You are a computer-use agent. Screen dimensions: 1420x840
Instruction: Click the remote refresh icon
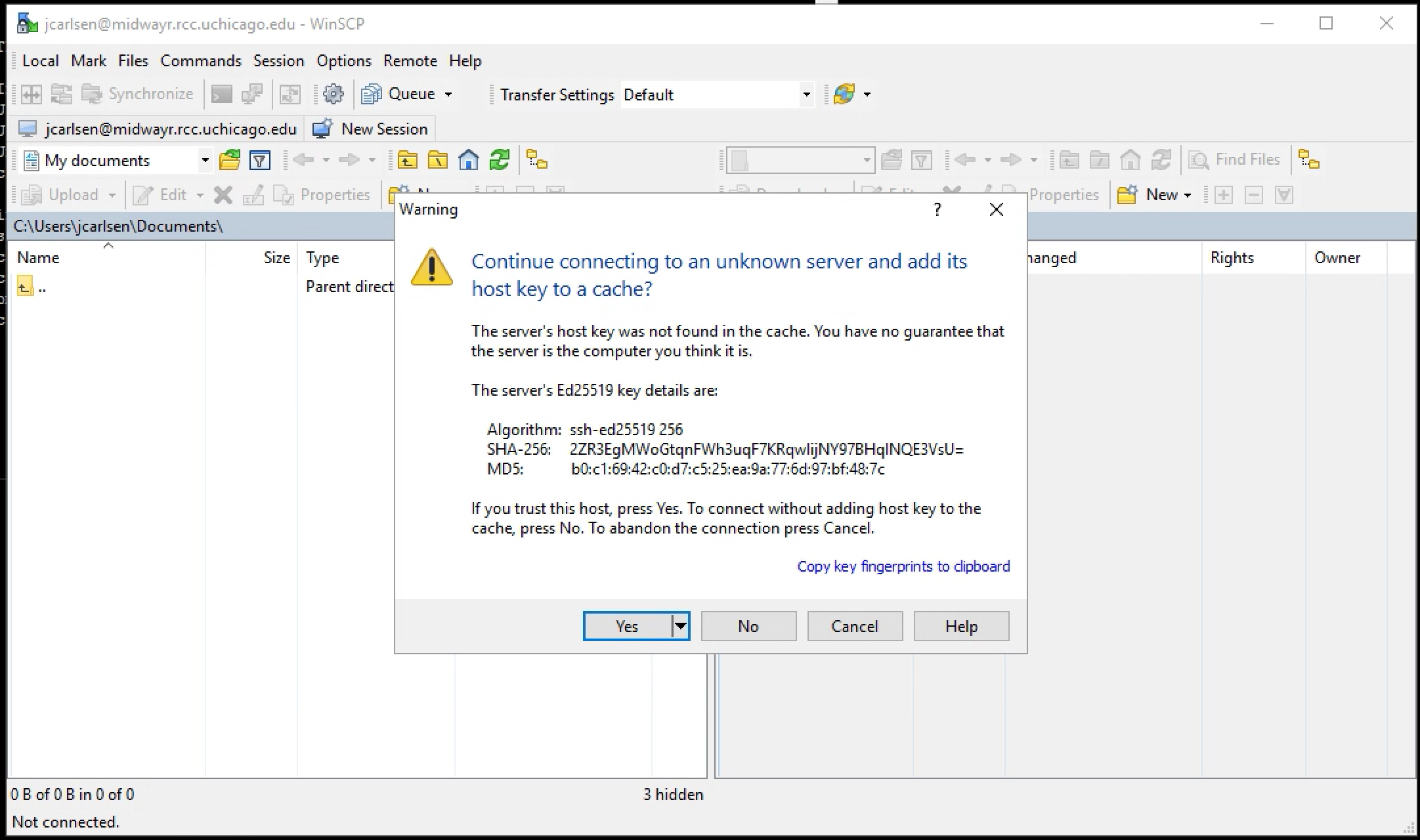1161,160
